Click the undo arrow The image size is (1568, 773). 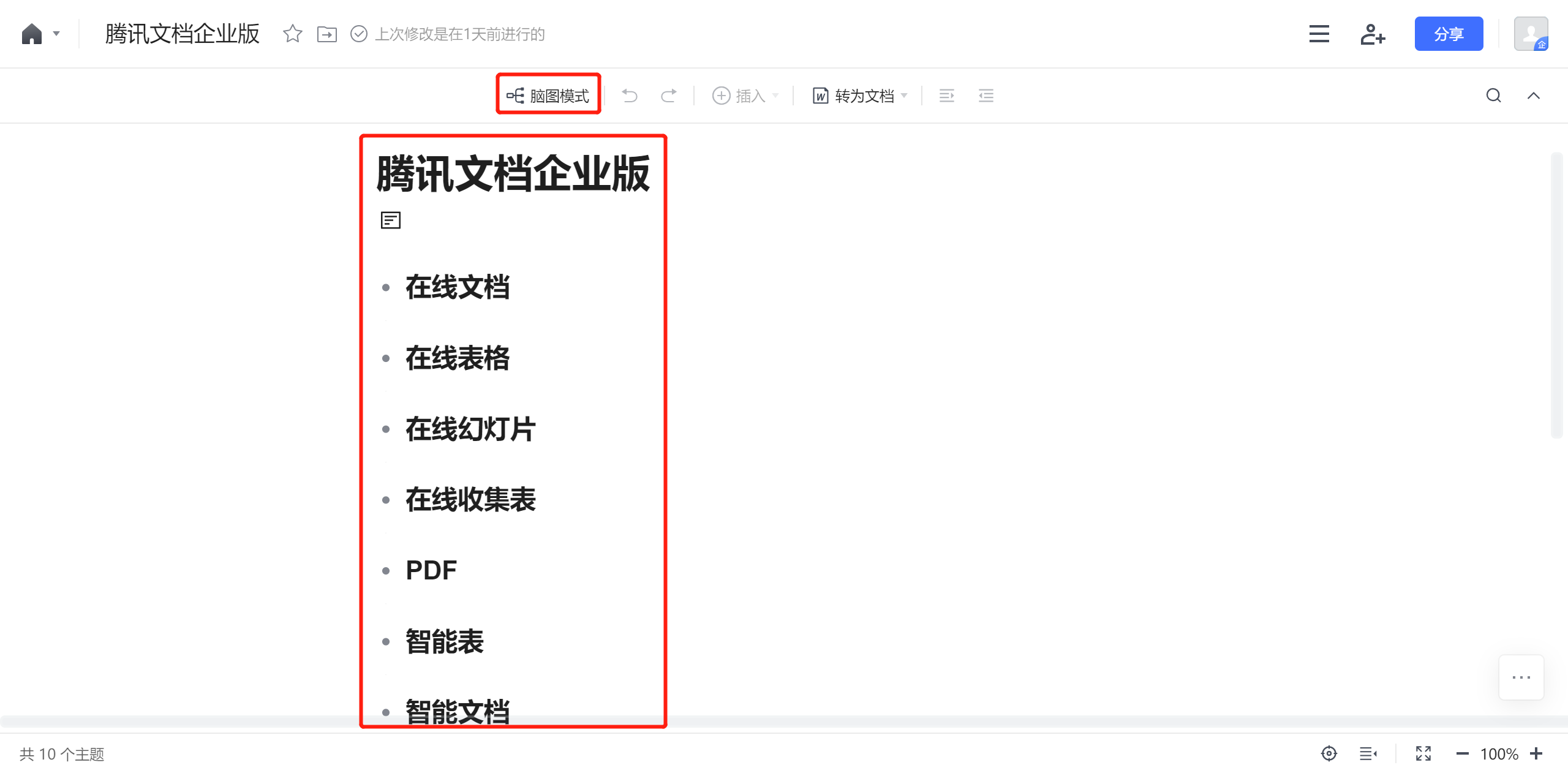tap(630, 96)
